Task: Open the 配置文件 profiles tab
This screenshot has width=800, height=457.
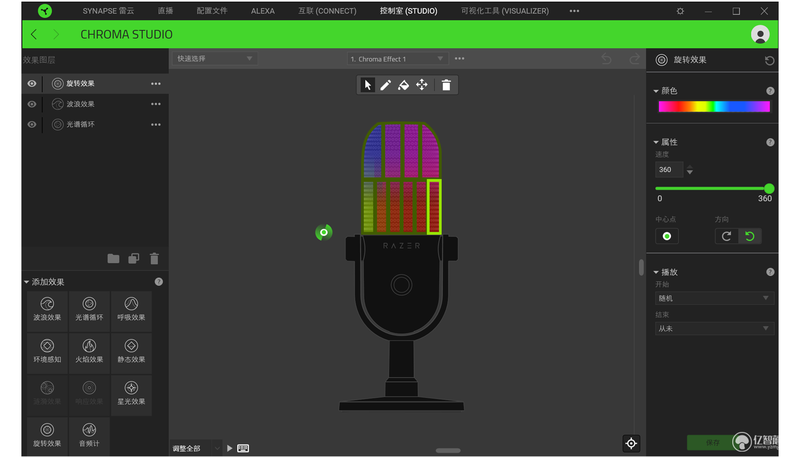Action: point(212,11)
